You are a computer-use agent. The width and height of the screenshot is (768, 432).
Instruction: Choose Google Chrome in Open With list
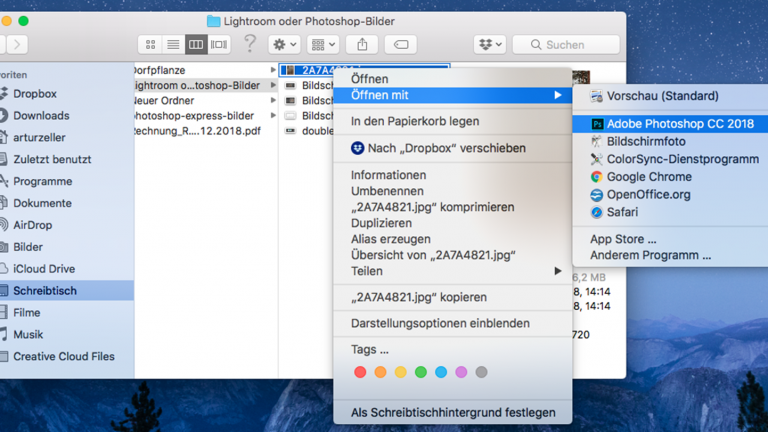tap(648, 177)
